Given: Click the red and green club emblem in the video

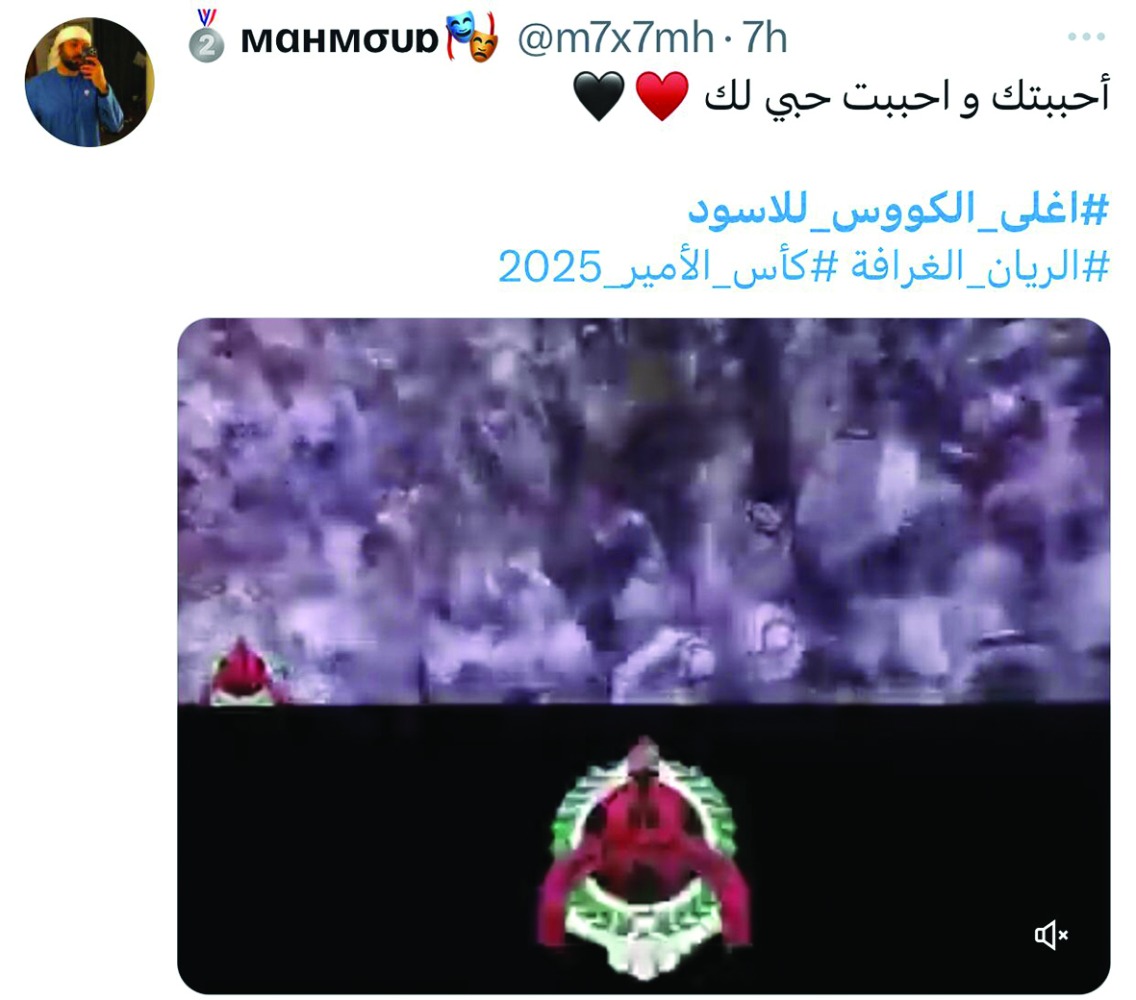Looking at the screenshot, I should point(643,859).
